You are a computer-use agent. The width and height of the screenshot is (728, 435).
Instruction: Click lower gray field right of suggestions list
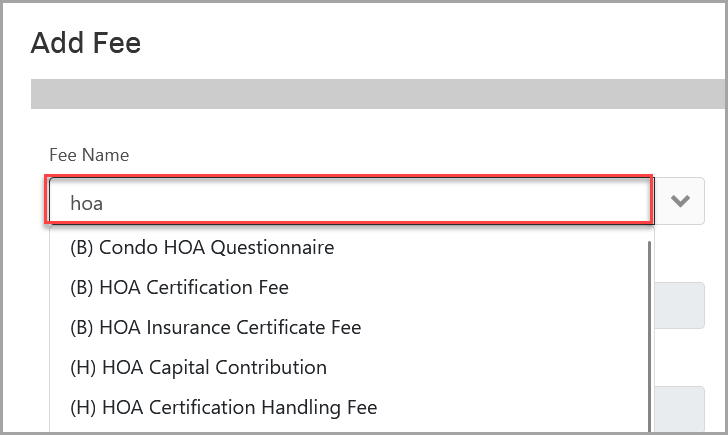[x=692, y=410]
